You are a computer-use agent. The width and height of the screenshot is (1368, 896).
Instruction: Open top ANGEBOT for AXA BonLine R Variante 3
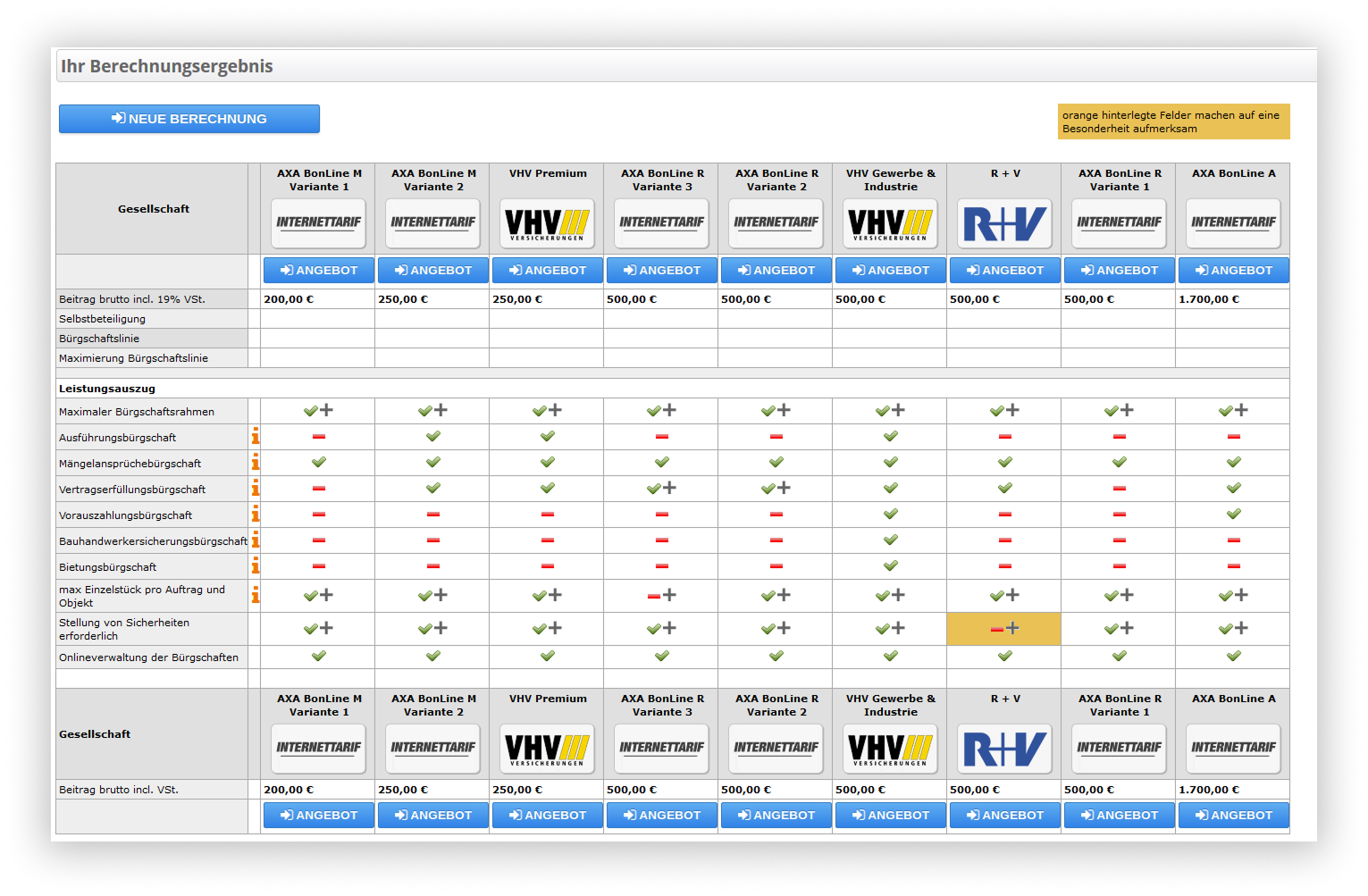pyautogui.click(x=662, y=270)
